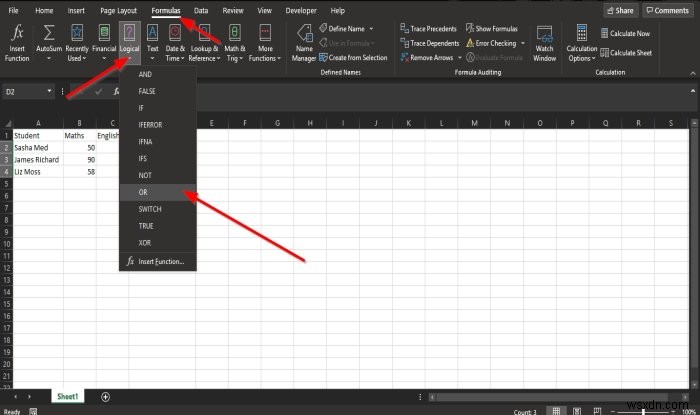Select cell containing Sasha Med
This screenshot has height=415, width=700.
click(x=38, y=148)
